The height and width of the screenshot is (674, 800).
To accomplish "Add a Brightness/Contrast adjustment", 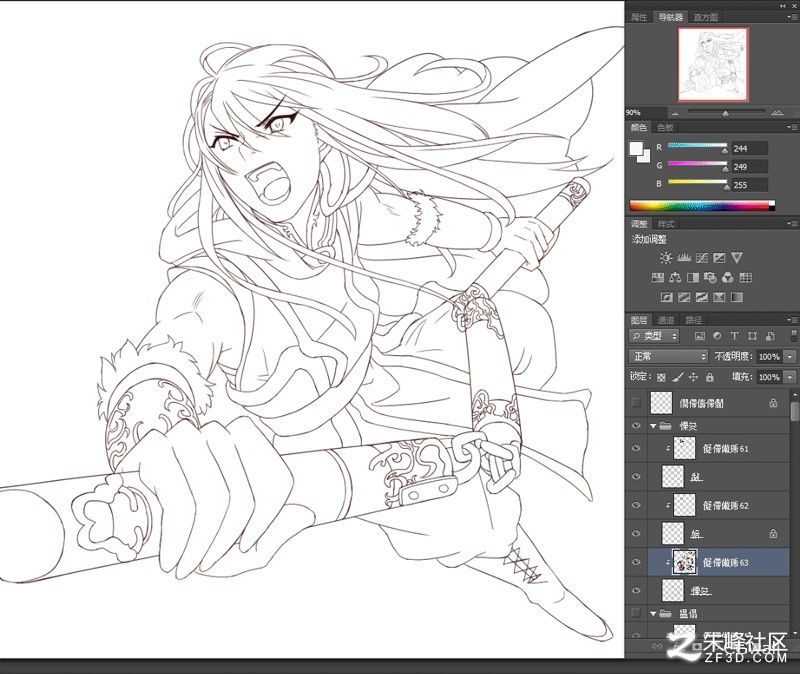I will coord(666,258).
